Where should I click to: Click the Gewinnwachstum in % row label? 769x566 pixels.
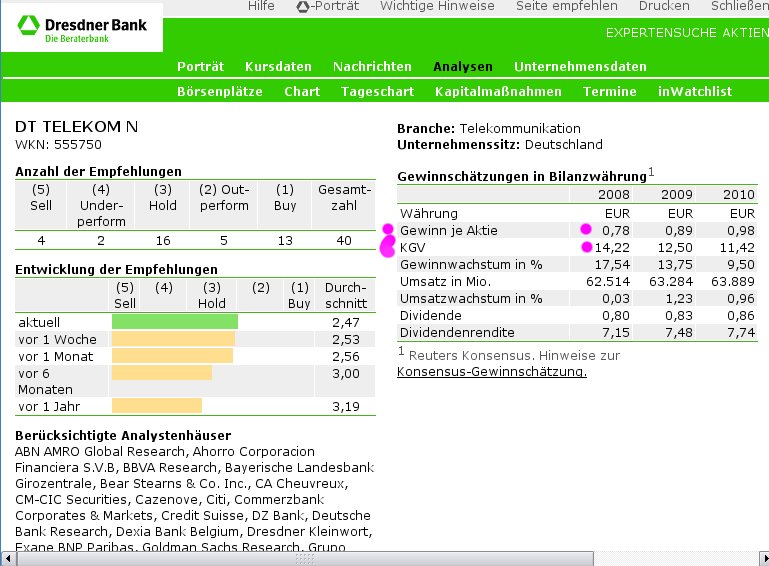(x=471, y=264)
